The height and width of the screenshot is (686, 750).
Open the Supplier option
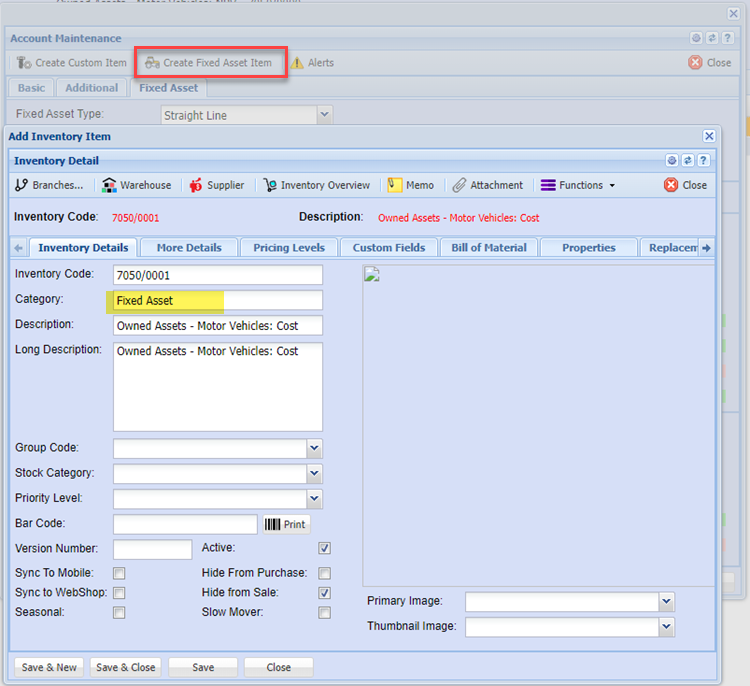point(217,185)
